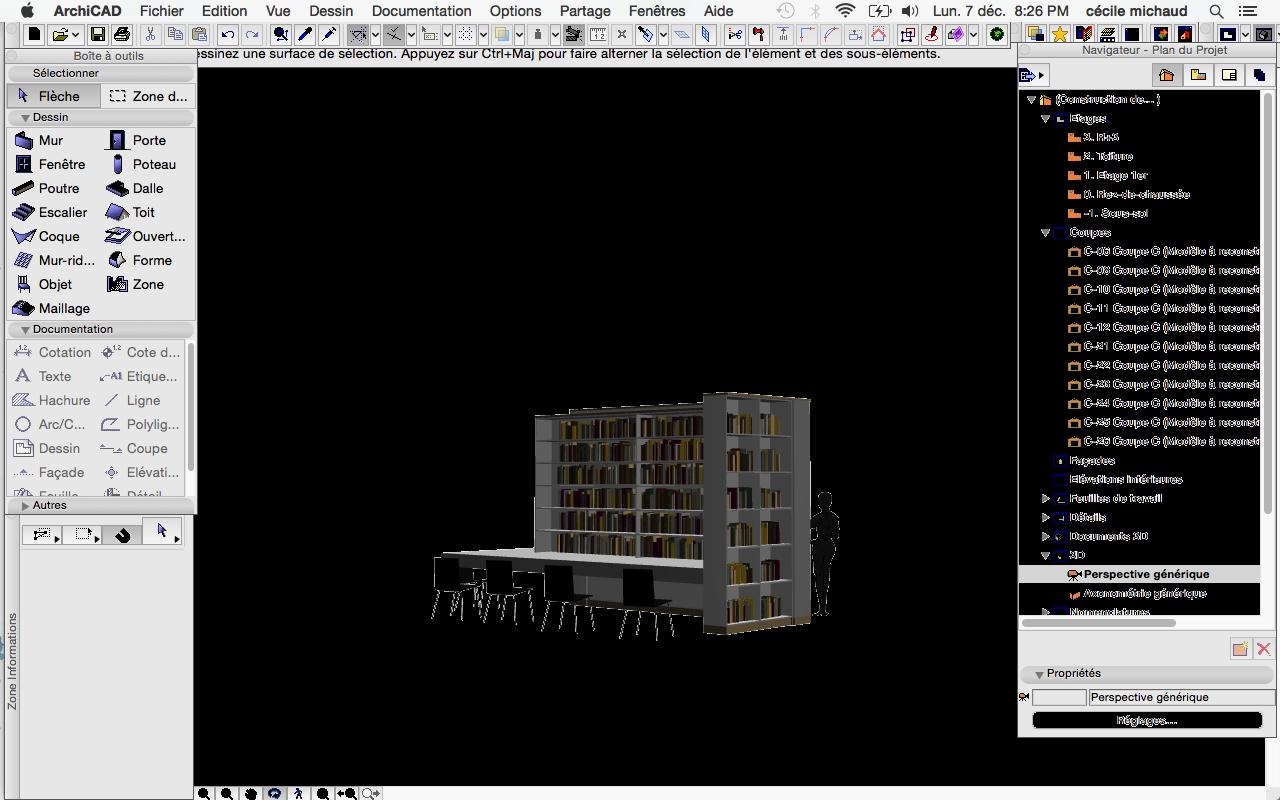Collapse the Etages tree node
1280x800 pixels.
pos(1046,119)
